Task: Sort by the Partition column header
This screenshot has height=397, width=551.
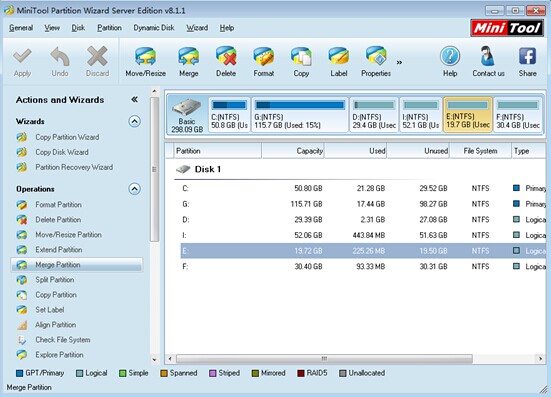Action: pos(218,151)
